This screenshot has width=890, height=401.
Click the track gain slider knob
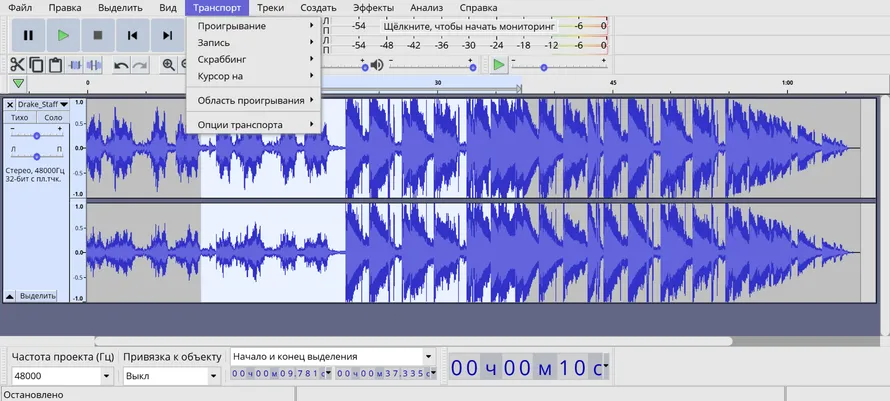[37, 135]
